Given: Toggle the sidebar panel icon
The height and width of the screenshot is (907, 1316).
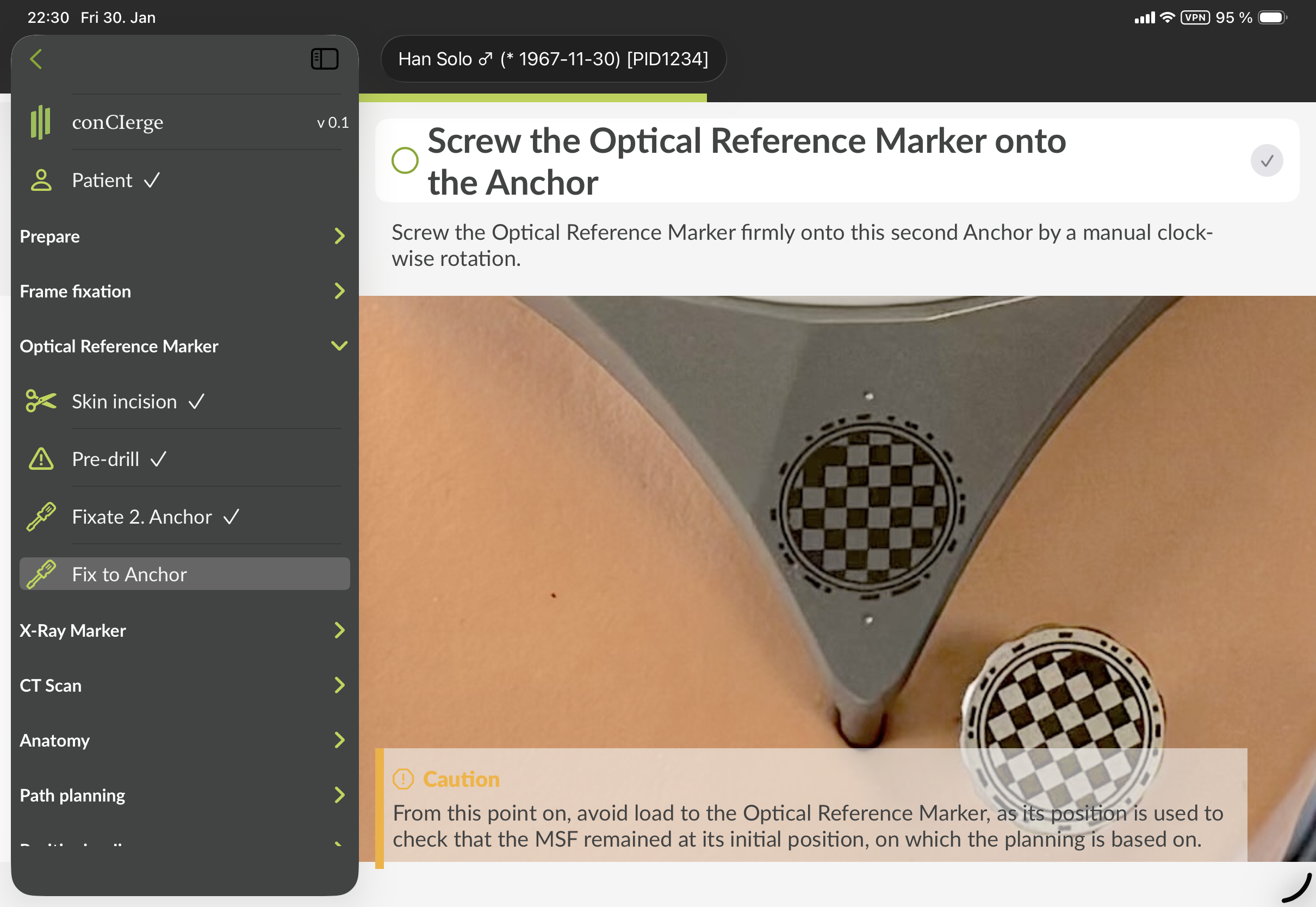Looking at the screenshot, I should coord(325,59).
